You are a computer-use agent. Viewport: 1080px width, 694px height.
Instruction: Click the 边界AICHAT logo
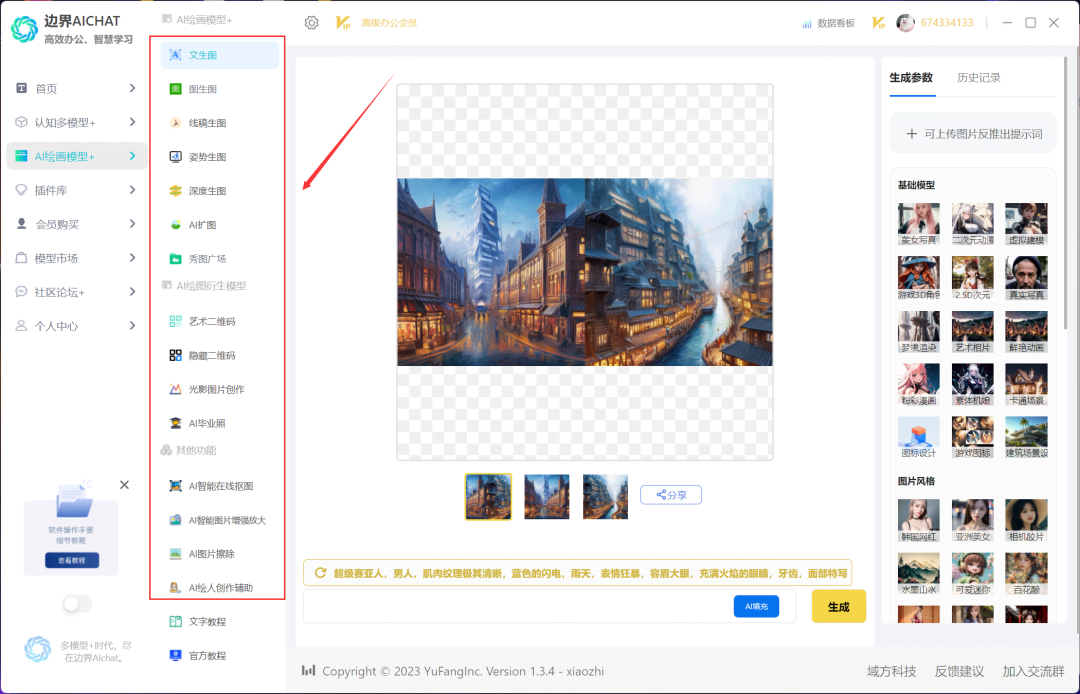(25, 29)
